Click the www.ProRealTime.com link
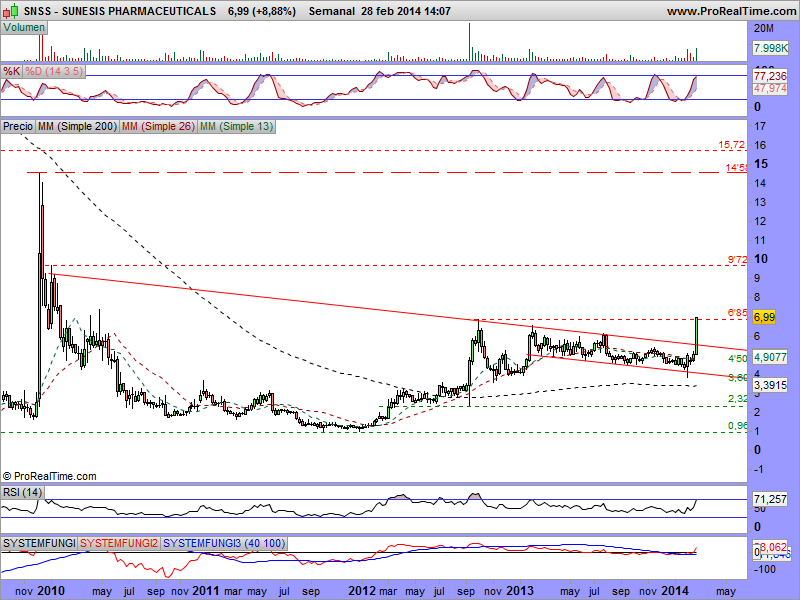 click(732, 11)
